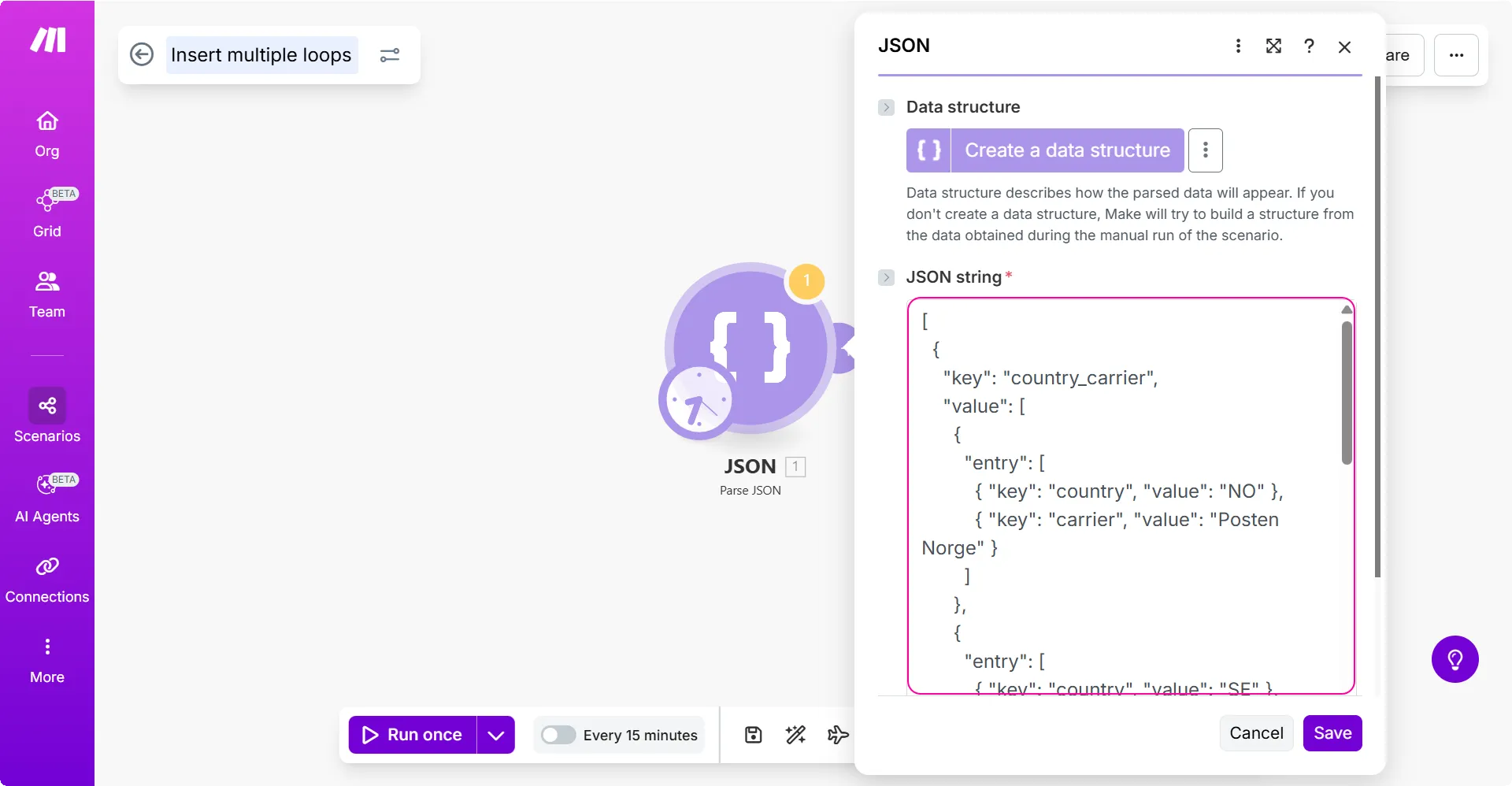Open the Grid beta view

[47, 213]
